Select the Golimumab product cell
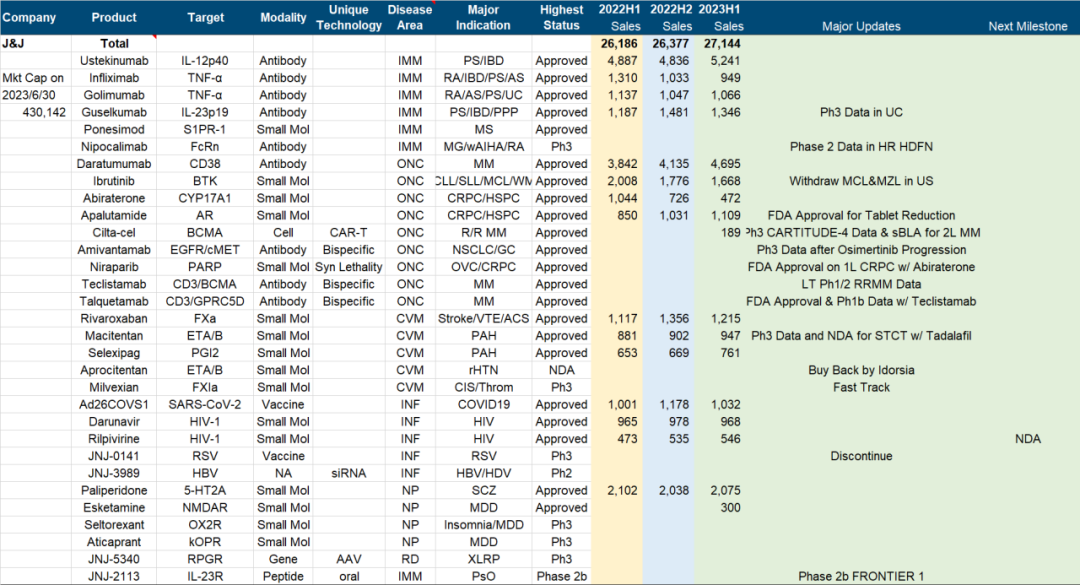The width and height of the screenshot is (1080, 585). [114, 95]
